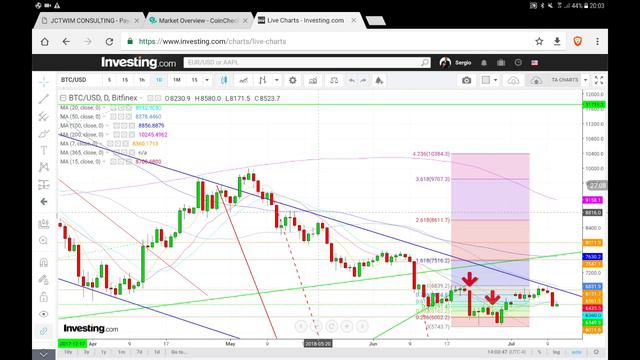Open the indicators button

tap(243, 80)
